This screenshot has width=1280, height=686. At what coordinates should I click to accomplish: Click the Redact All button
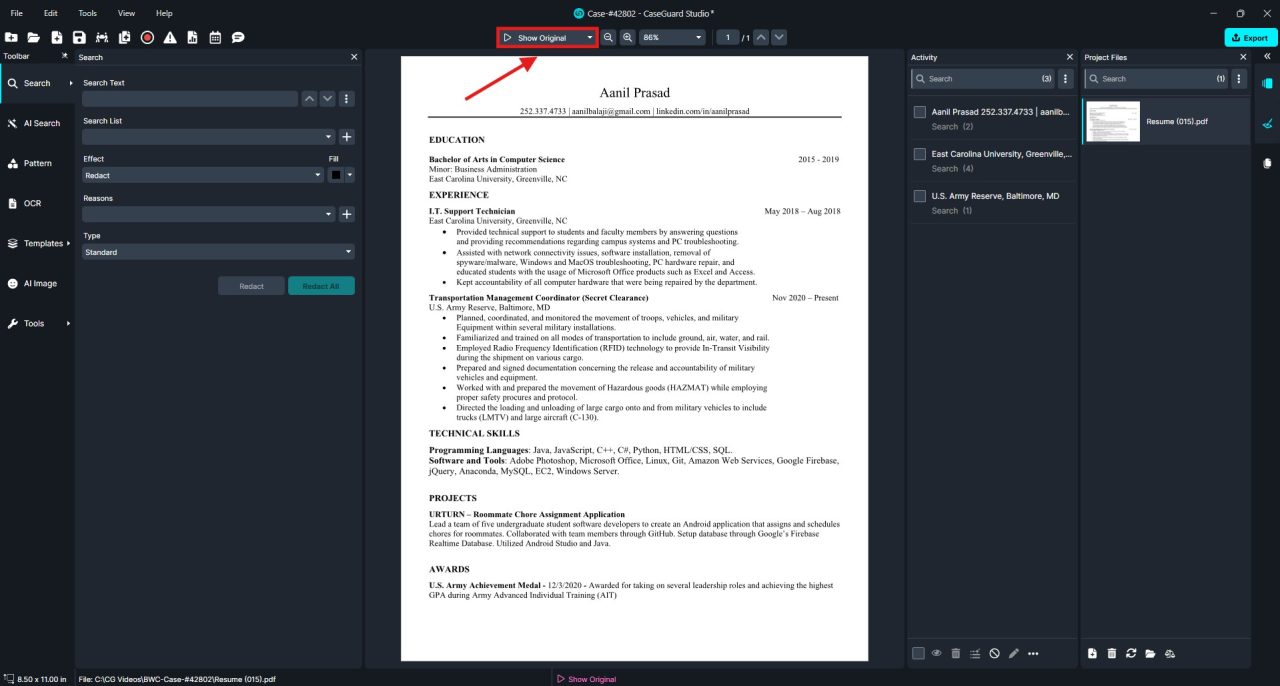pos(321,286)
